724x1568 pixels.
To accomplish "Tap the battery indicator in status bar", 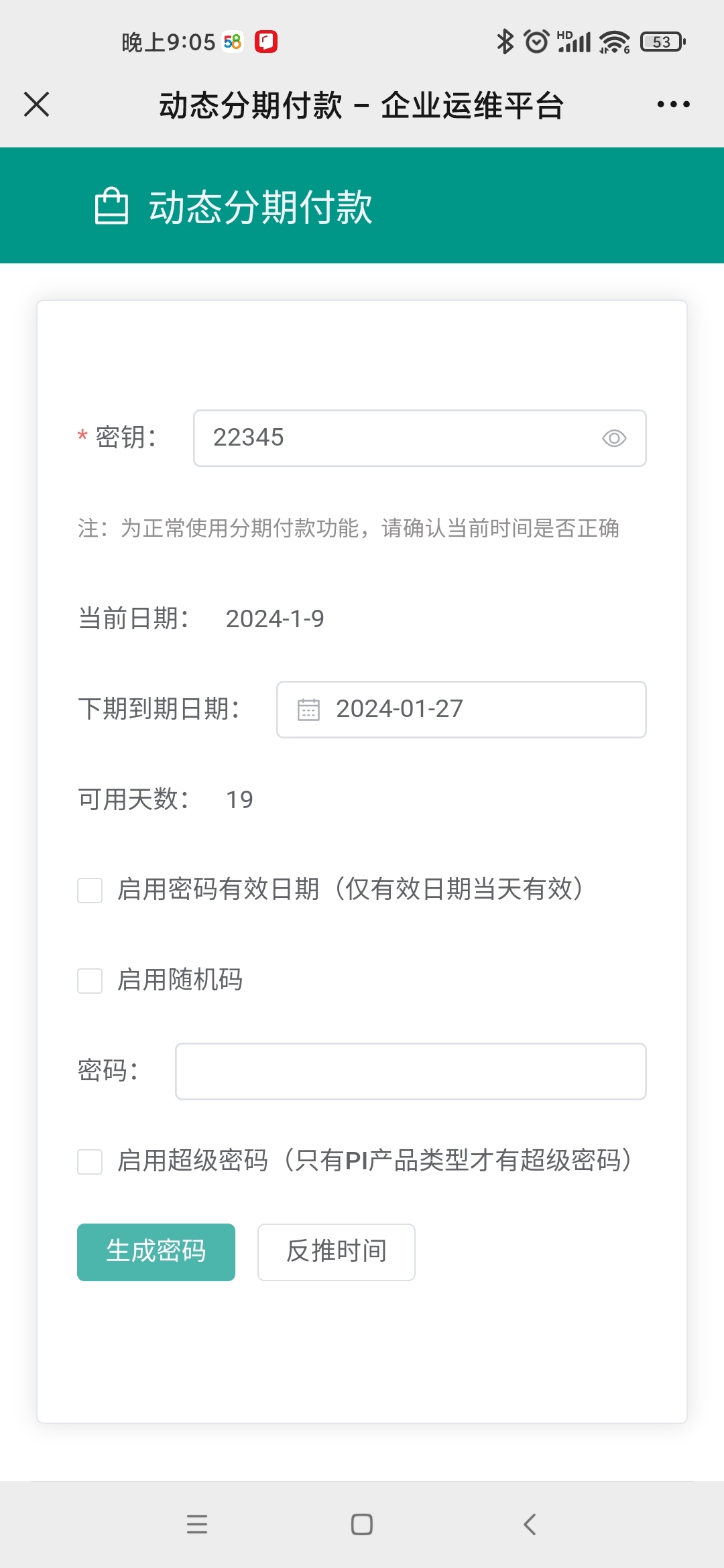I will pyautogui.click(x=662, y=42).
